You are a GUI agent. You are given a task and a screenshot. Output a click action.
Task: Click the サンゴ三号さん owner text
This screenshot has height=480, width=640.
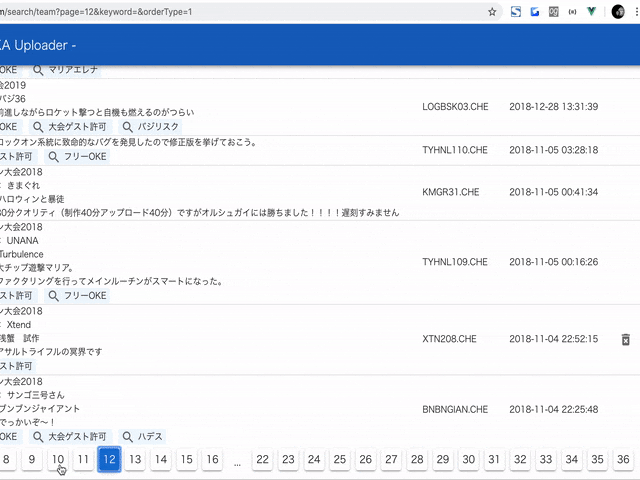click(36, 395)
